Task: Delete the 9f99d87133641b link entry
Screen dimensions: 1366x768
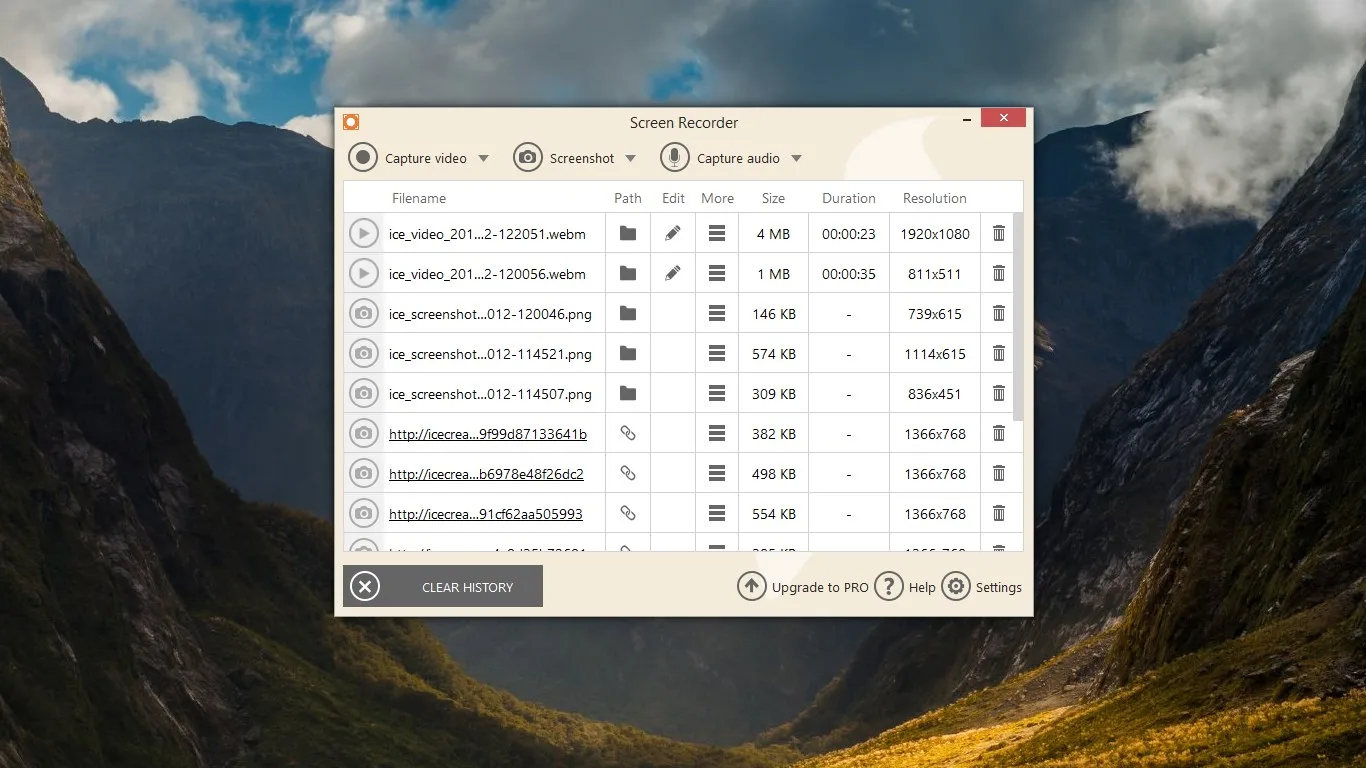Action: point(998,433)
